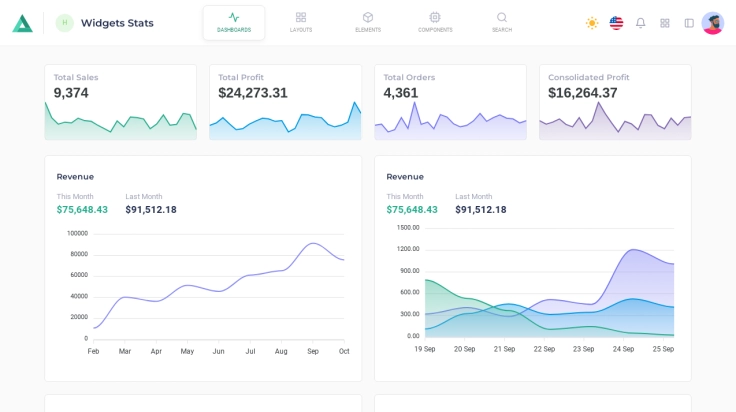Click the Total Sales card

point(120,101)
